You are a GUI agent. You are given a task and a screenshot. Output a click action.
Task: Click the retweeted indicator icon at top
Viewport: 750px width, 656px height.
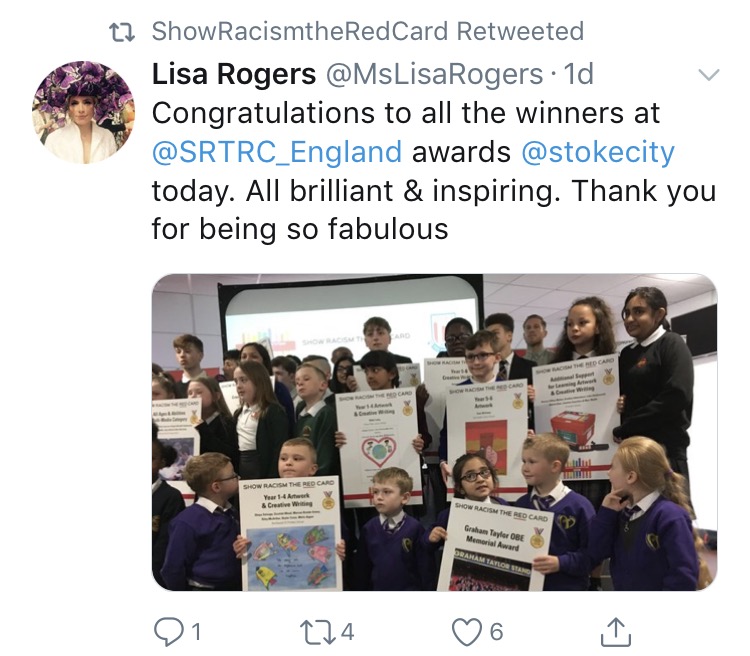pos(122,32)
